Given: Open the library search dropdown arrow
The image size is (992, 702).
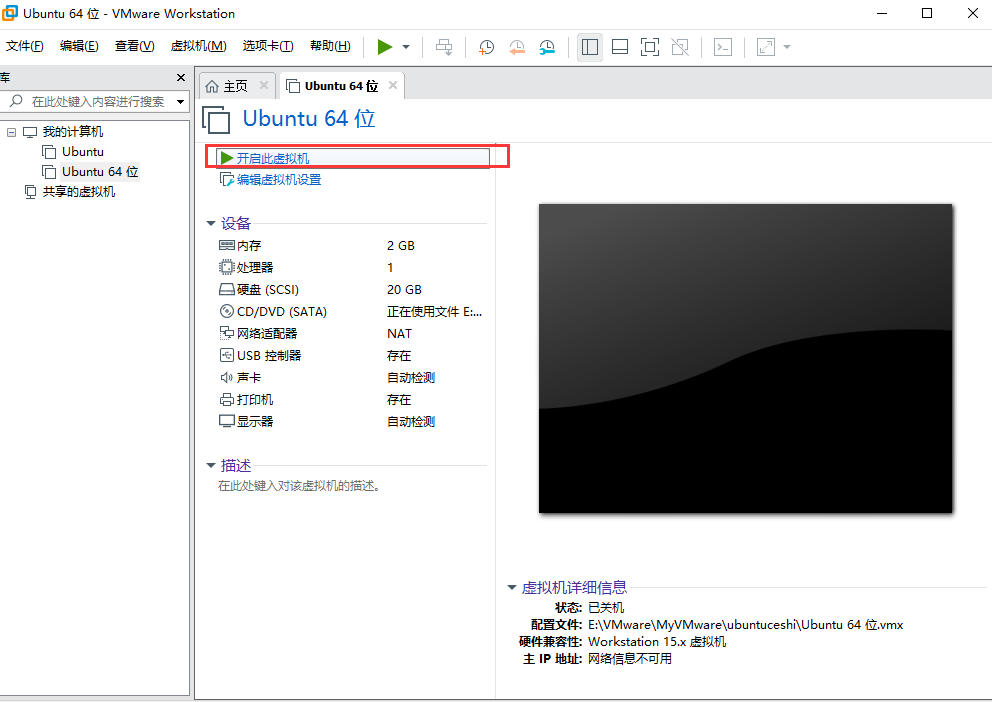Looking at the screenshot, I should click(x=180, y=102).
